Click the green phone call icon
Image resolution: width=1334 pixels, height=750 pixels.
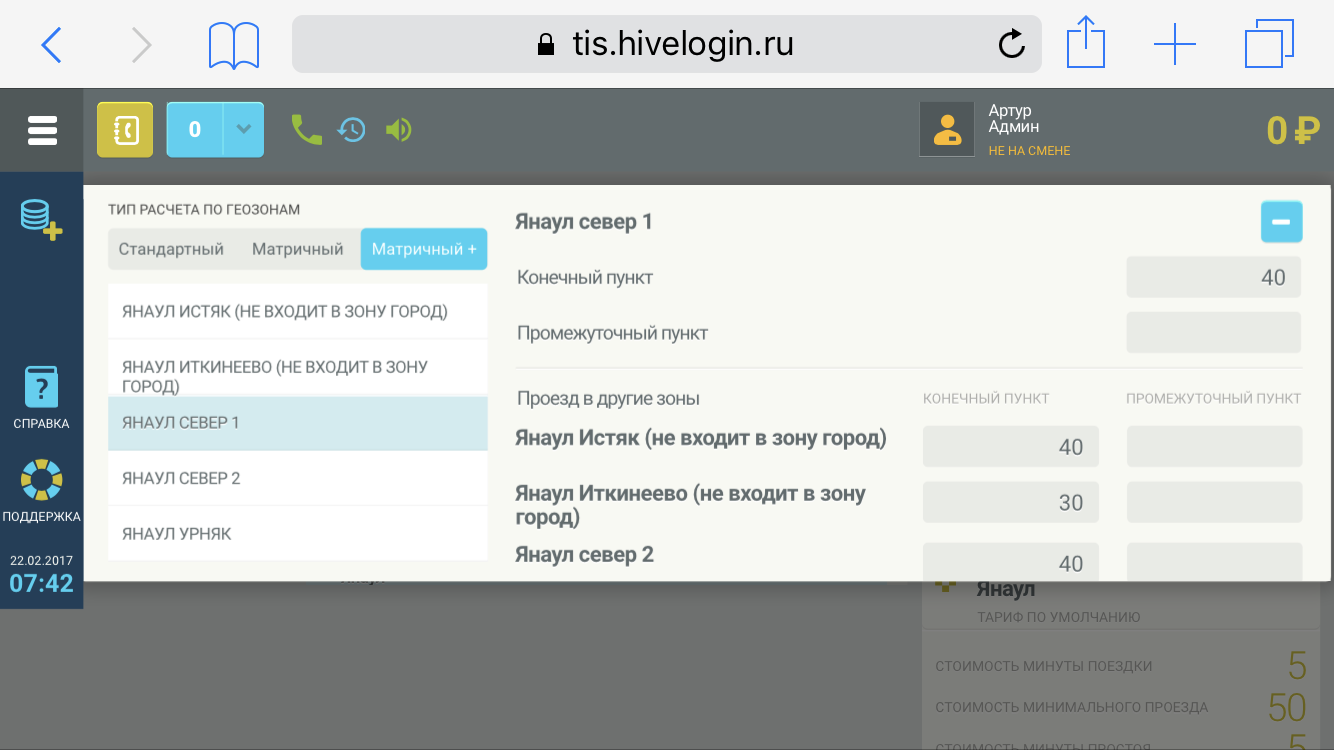tap(306, 129)
